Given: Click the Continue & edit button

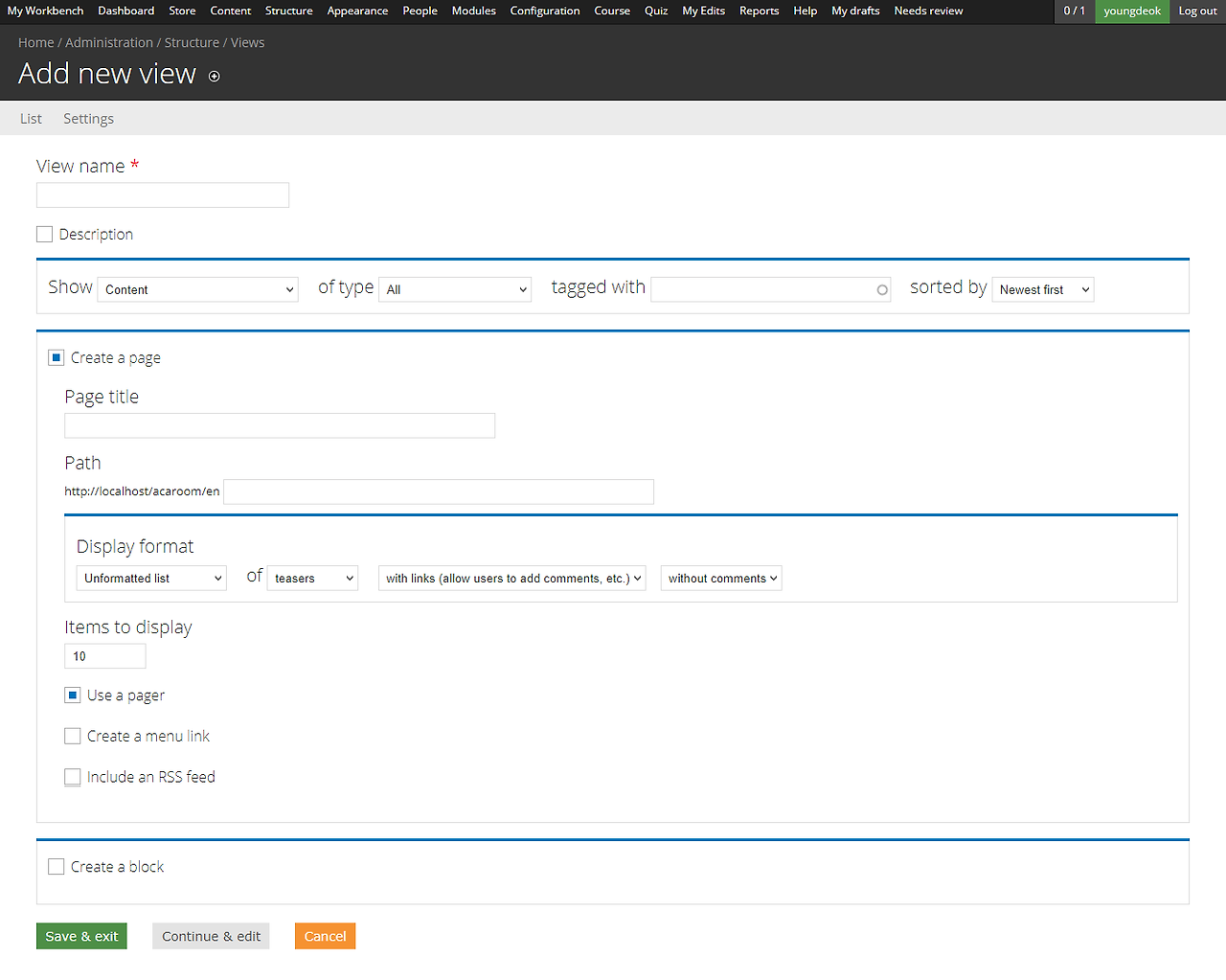Looking at the screenshot, I should (x=211, y=936).
